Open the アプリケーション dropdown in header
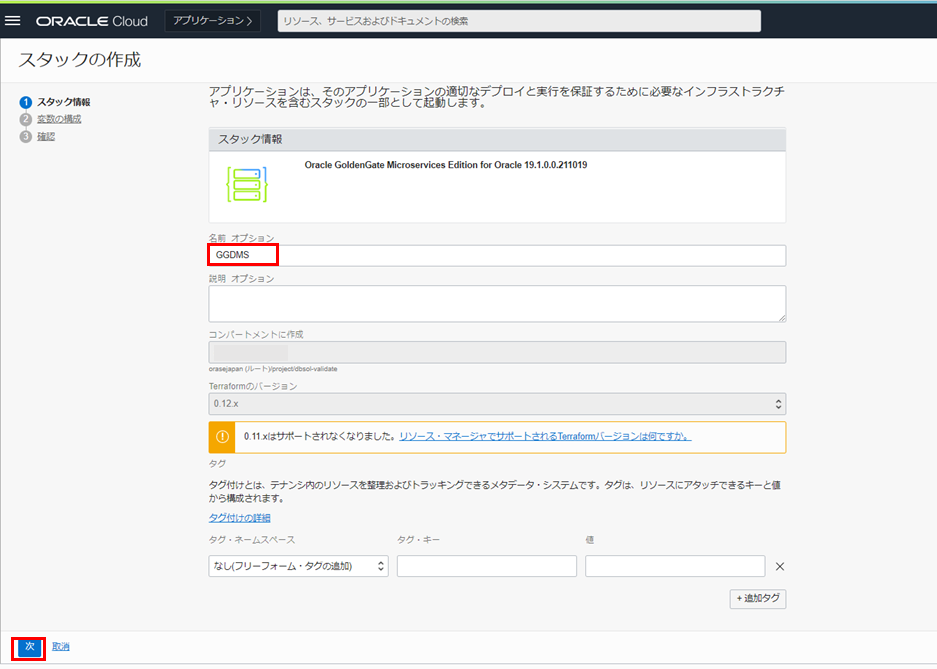The width and height of the screenshot is (937, 669). 212,21
